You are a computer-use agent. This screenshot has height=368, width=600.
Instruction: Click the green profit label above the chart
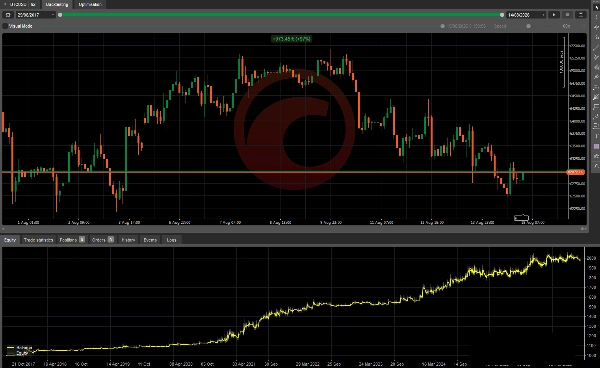292,39
